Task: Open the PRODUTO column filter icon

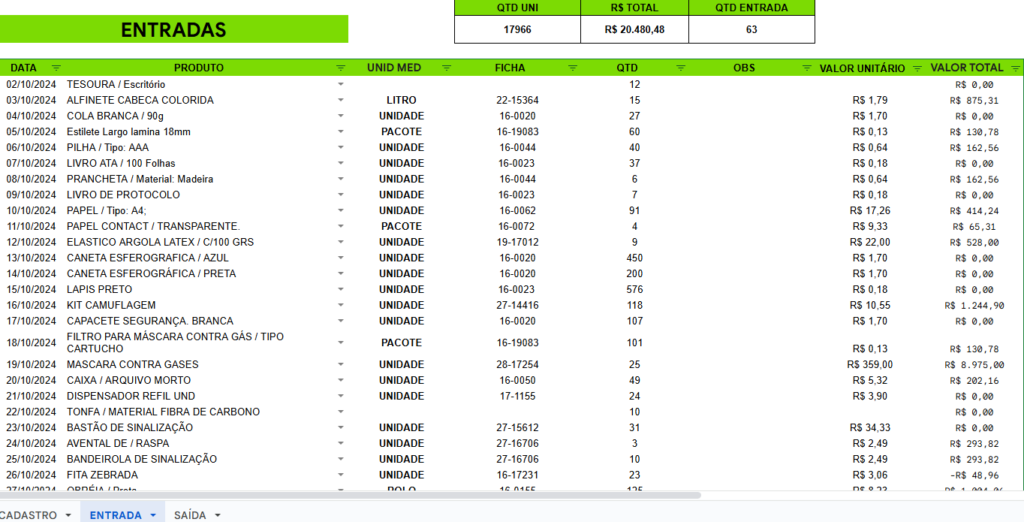Action: click(x=340, y=68)
